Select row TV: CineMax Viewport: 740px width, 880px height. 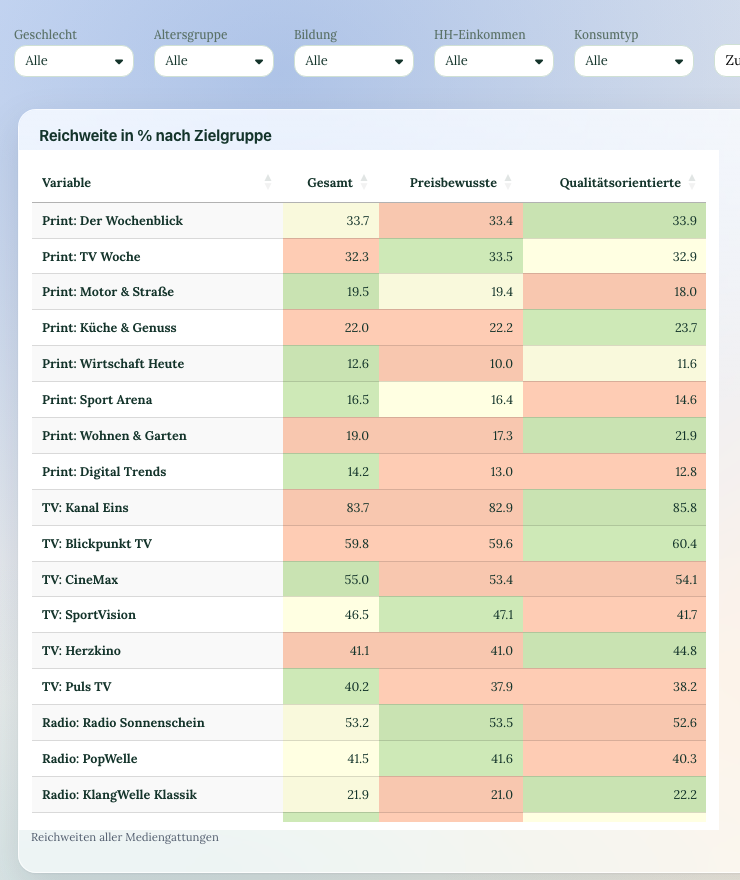coord(369,579)
